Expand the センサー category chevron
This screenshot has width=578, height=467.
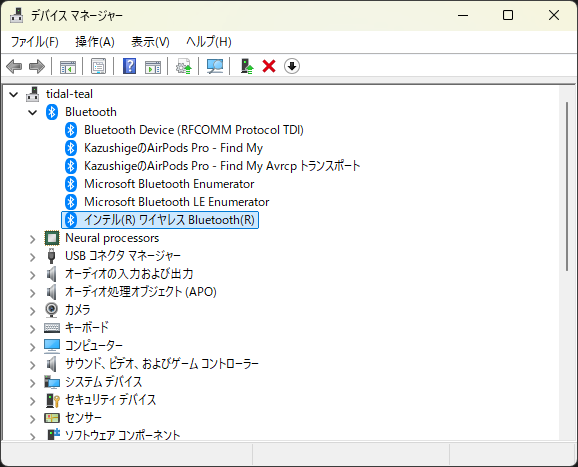[33, 419]
